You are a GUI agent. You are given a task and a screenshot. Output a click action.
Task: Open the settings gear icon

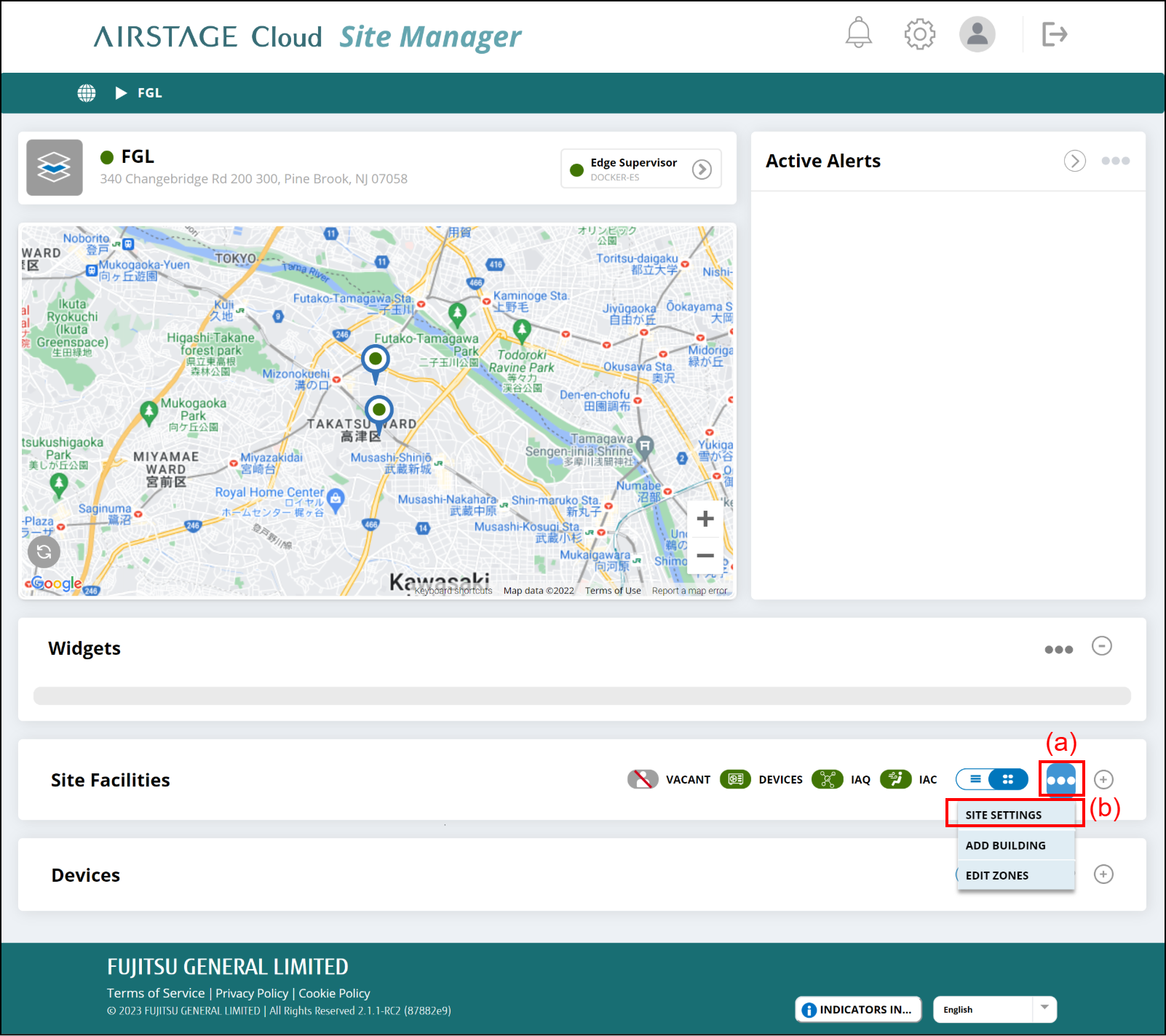coord(919,34)
